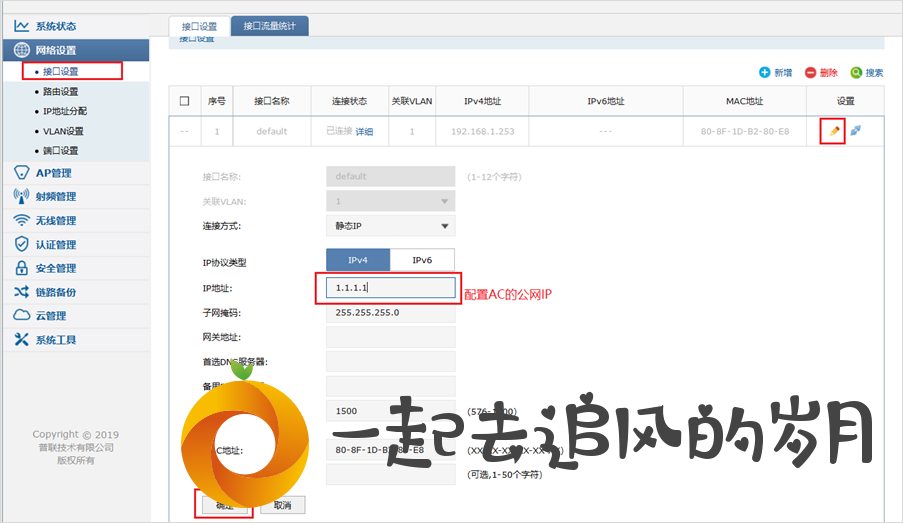Click the 网络设置 globe icon
The image size is (903, 523).
pos(21,50)
